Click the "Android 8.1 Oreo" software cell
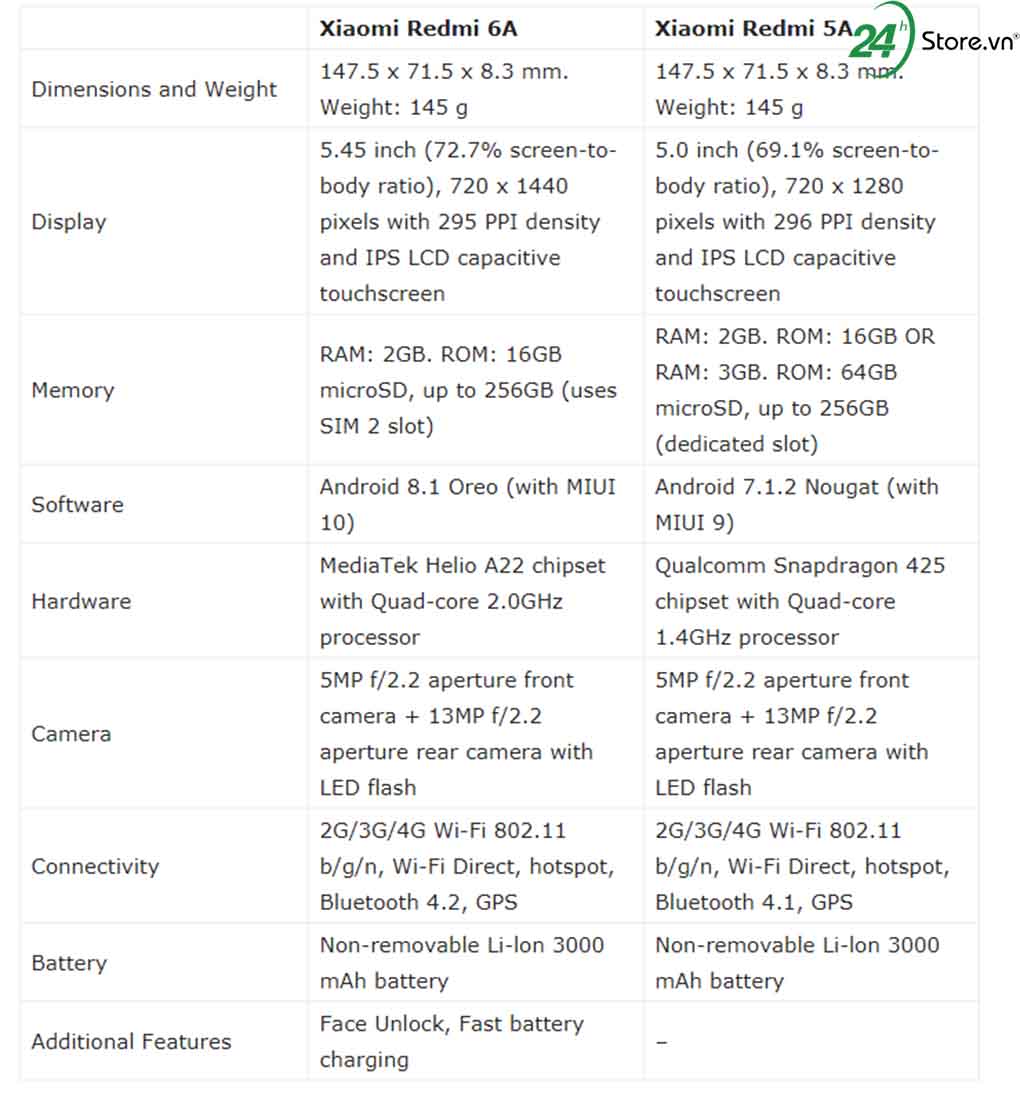1020x1107 pixels. point(467,504)
